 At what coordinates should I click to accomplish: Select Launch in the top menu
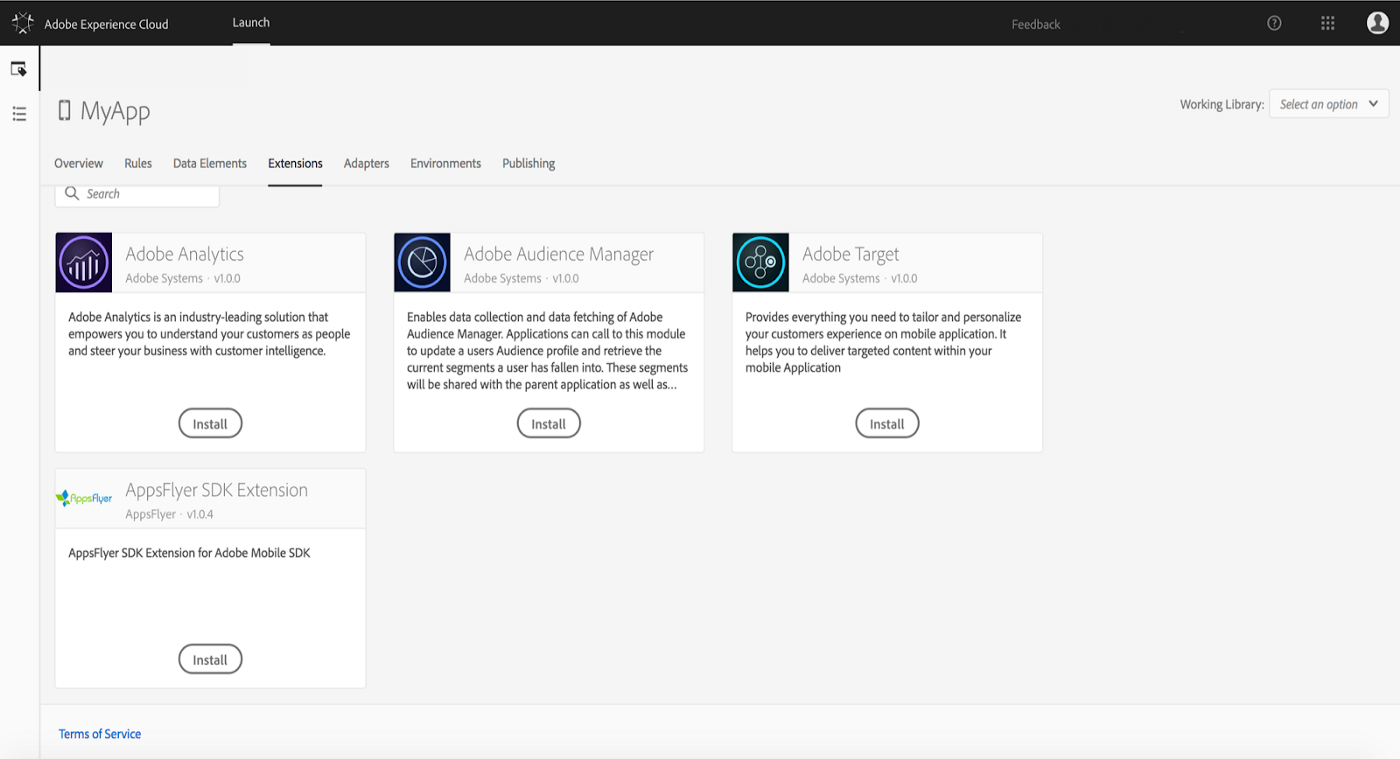pos(251,22)
